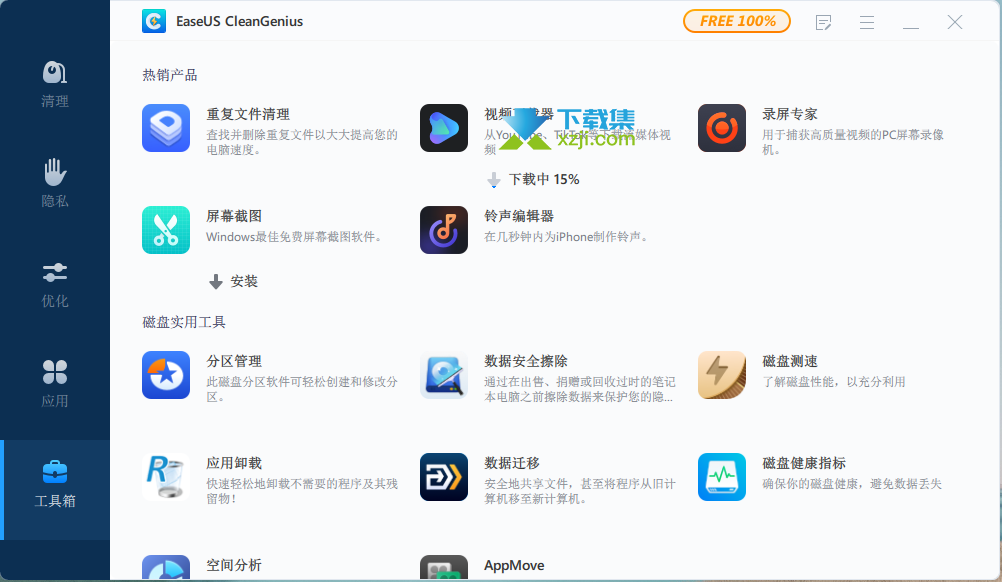Image resolution: width=1002 pixels, height=582 pixels.
Task: Go to the 优化 optimize tab
Action: (55, 284)
